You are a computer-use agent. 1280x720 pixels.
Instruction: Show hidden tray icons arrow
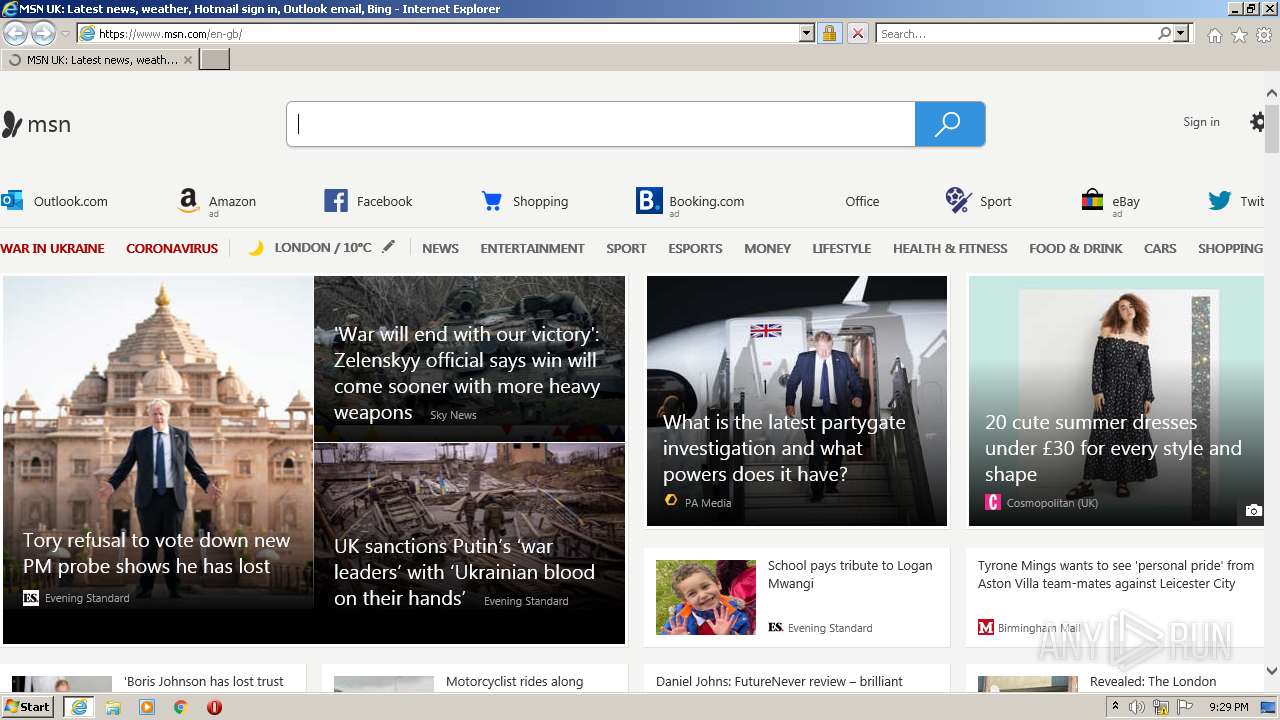[1115, 707]
